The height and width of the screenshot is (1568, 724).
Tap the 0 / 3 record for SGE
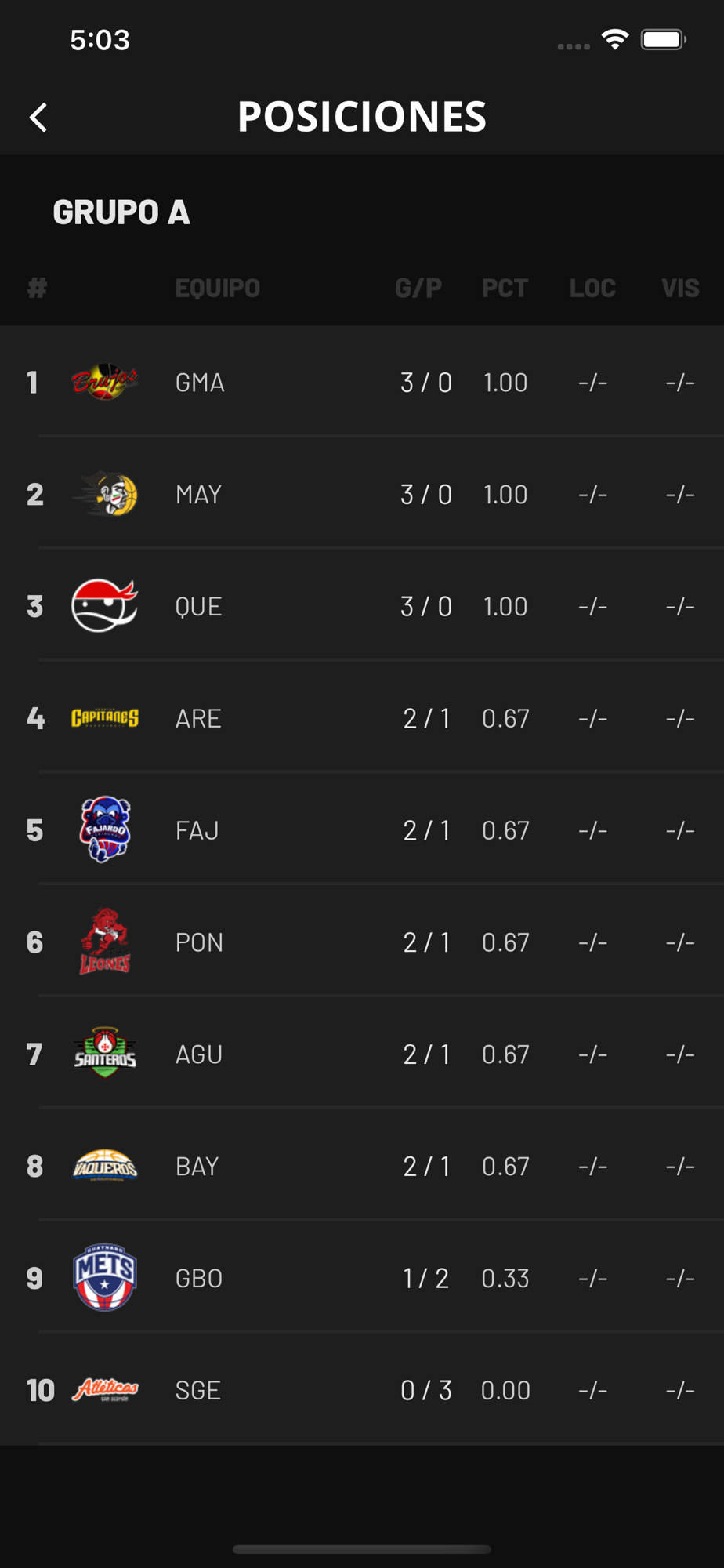coord(426,1390)
